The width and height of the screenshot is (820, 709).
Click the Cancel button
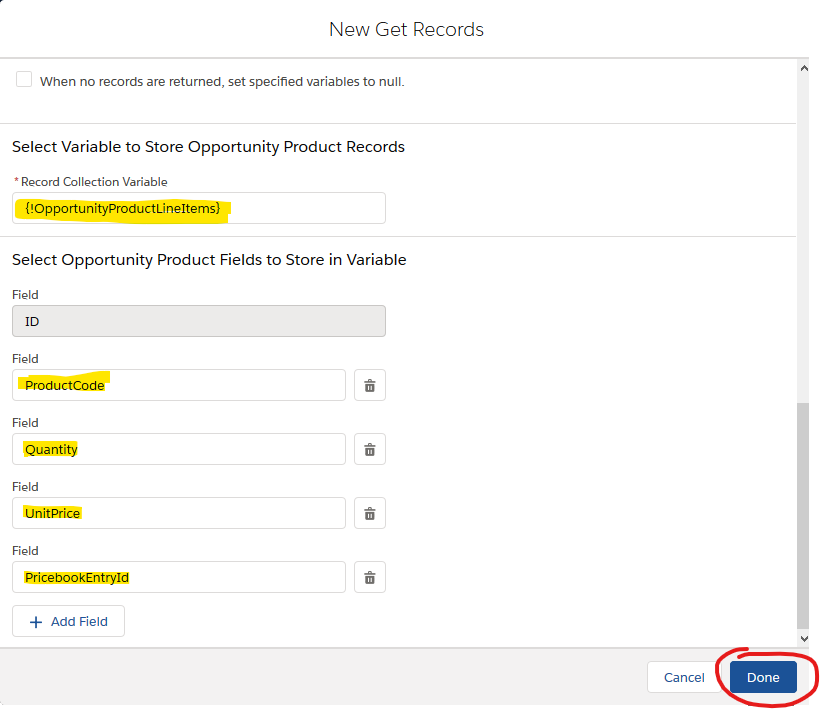click(684, 677)
